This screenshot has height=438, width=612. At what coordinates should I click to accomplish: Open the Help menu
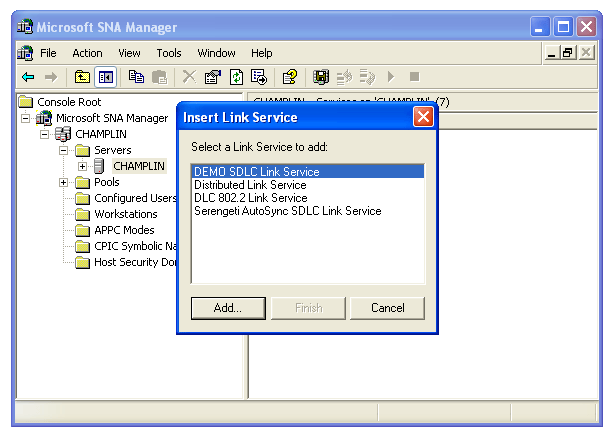pyautogui.click(x=262, y=53)
